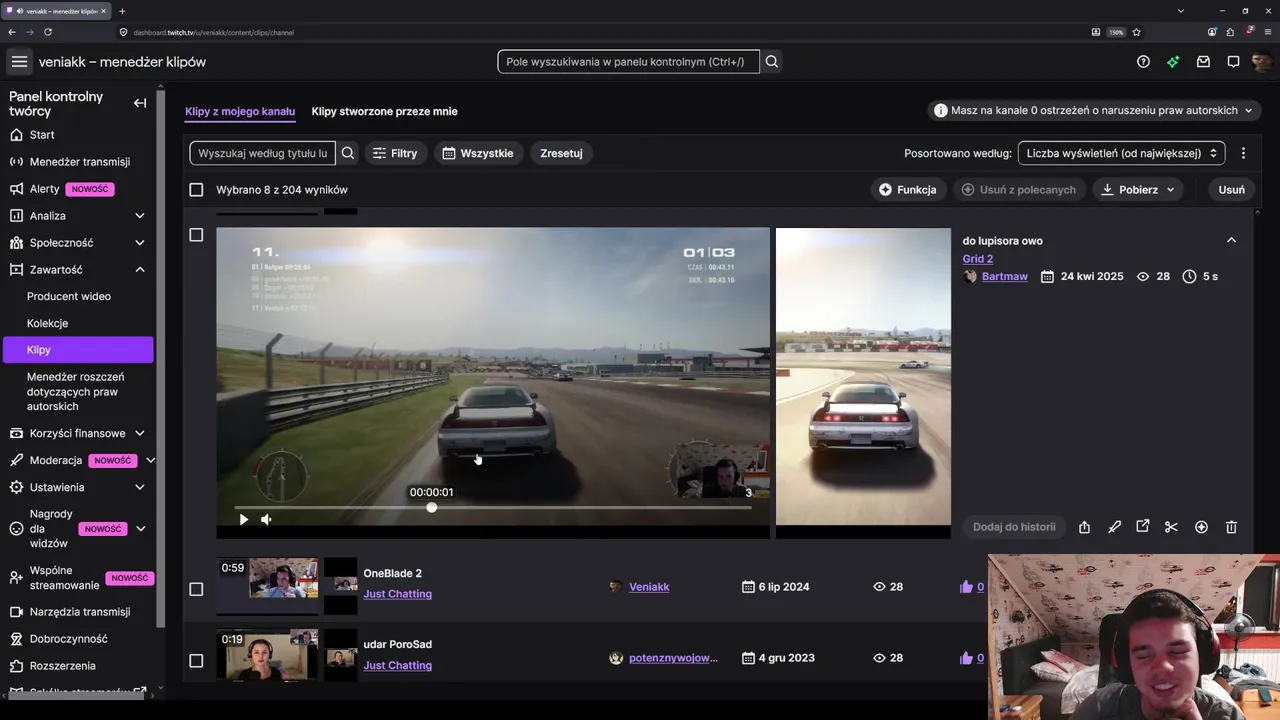The width and height of the screenshot is (1280, 720).
Task: Share the clip with the share icon
Action: [x=1084, y=527]
